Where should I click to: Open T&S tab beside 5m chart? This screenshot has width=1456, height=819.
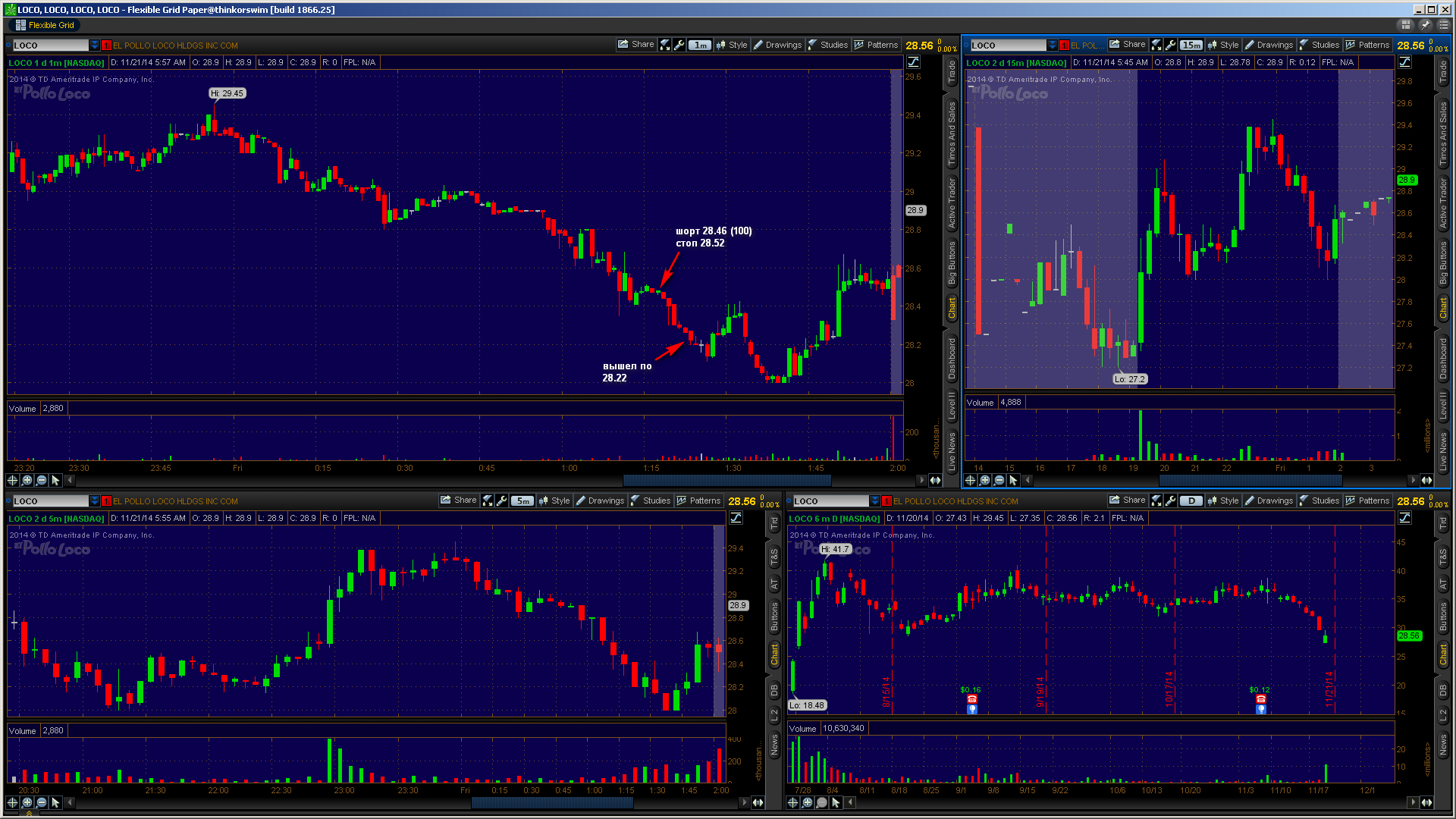point(774,557)
